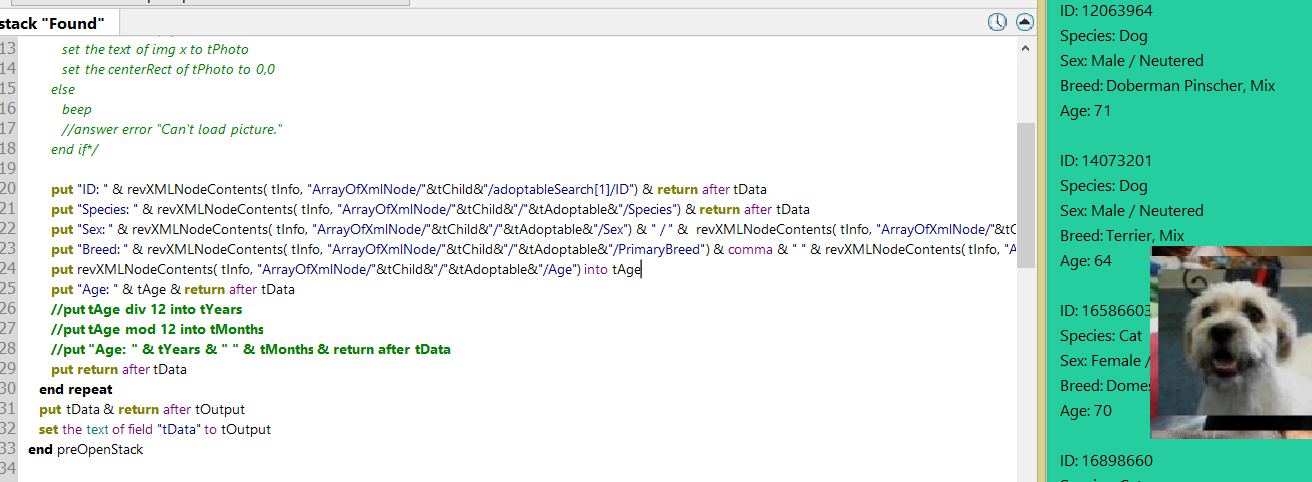The height and width of the screenshot is (482, 1312).
Task: Click "Breed: Terrier, Mix" entry text
Action: [x=1122, y=236]
